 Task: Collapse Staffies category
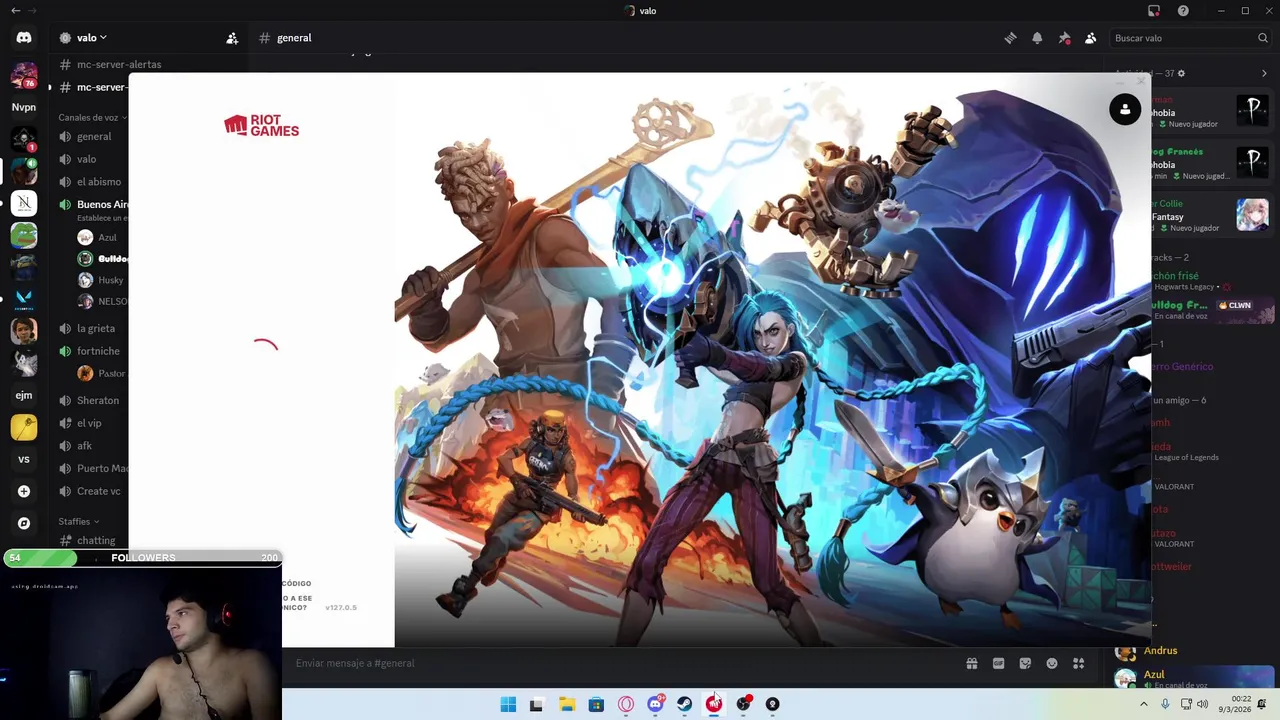(78, 521)
